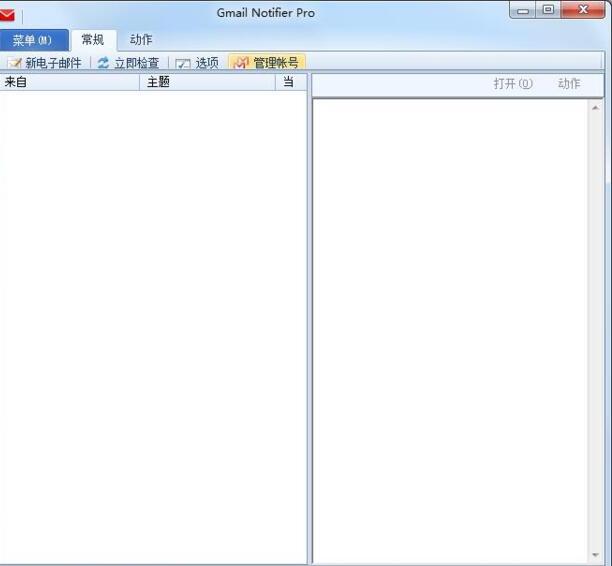Click preview pane scroll up arrow
Image resolution: width=612 pixels, height=566 pixels.
tap(595, 108)
